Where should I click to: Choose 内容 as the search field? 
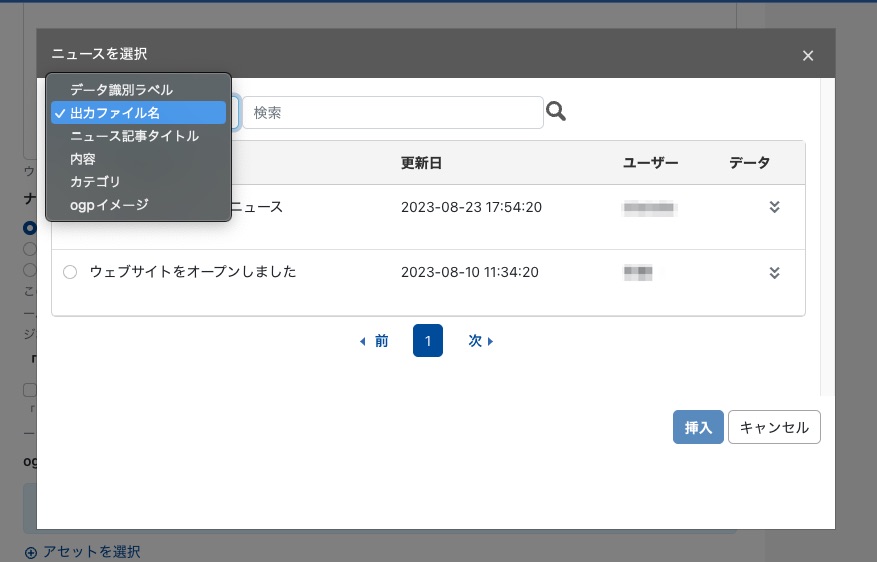point(83,159)
